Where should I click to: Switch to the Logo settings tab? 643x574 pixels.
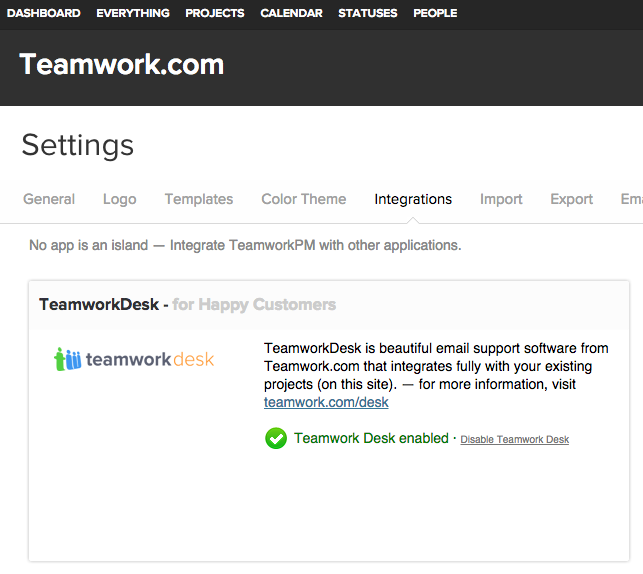(x=119, y=199)
